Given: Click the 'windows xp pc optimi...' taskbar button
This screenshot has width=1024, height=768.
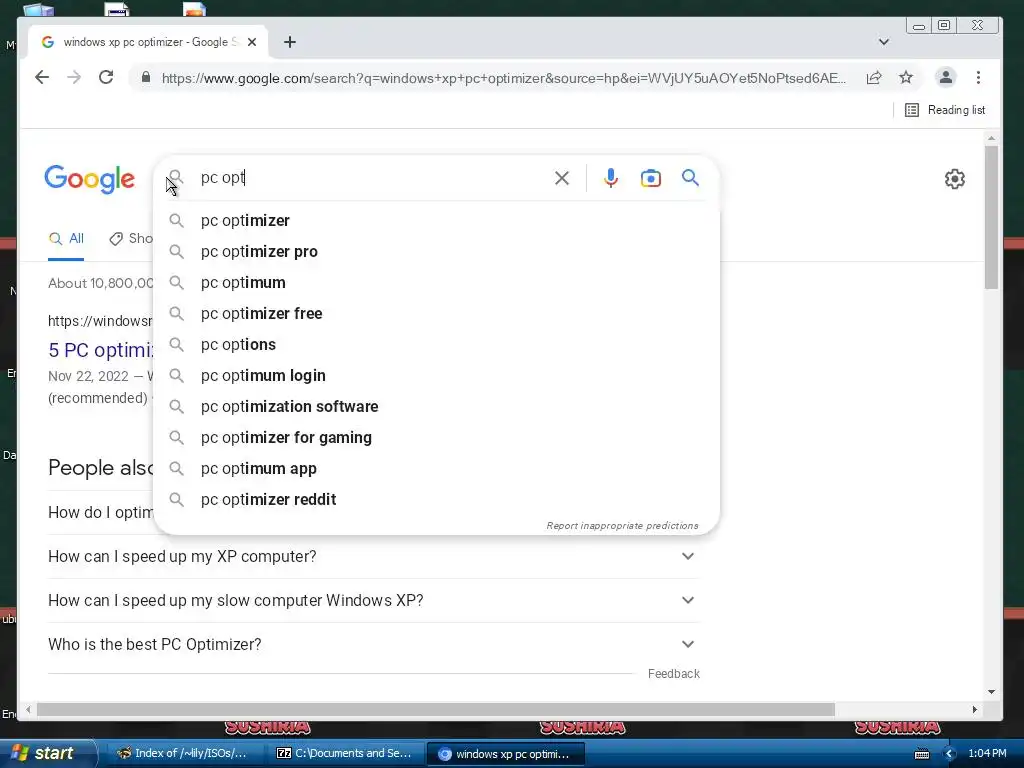Looking at the screenshot, I should point(505,754).
